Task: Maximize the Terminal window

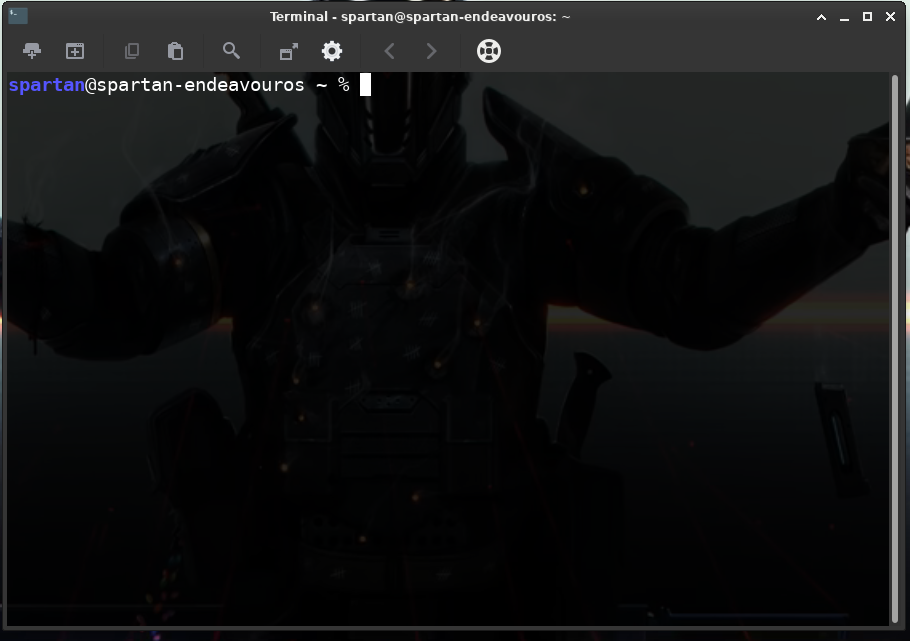Action: (x=867, y=17)
